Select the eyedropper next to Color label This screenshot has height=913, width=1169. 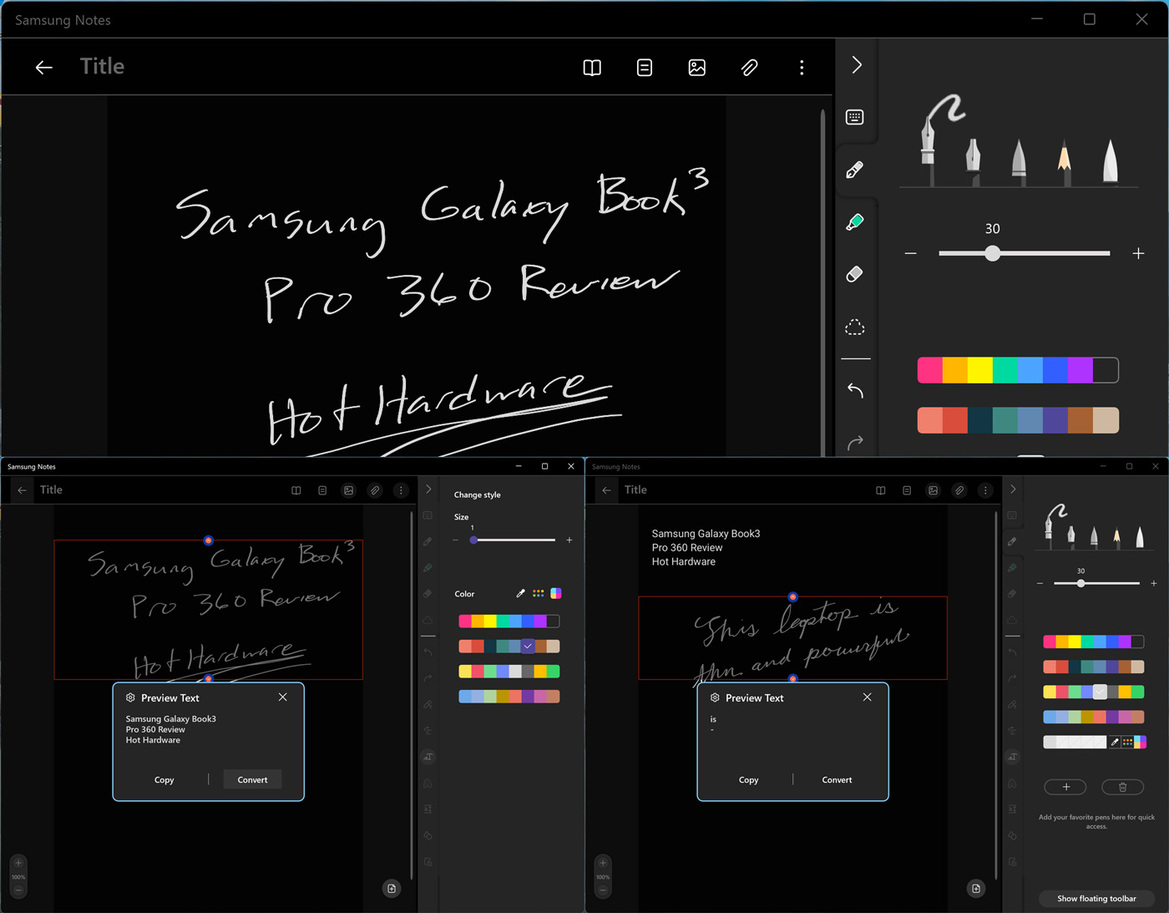pyautogui.click(x=520, y=593)
